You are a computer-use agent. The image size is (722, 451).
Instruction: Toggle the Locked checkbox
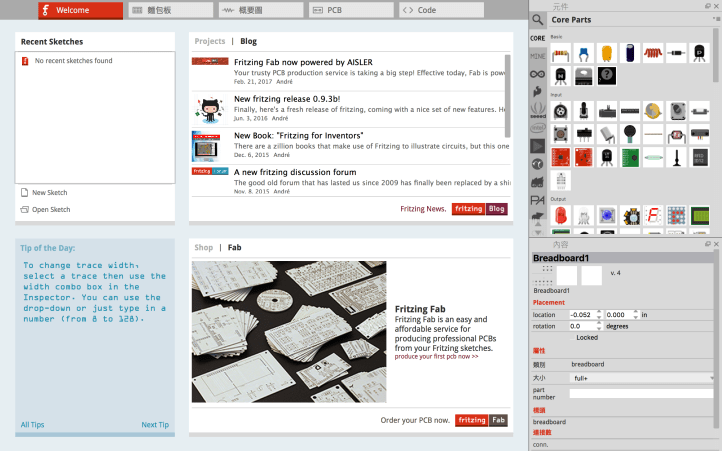[x=572, y=338]
